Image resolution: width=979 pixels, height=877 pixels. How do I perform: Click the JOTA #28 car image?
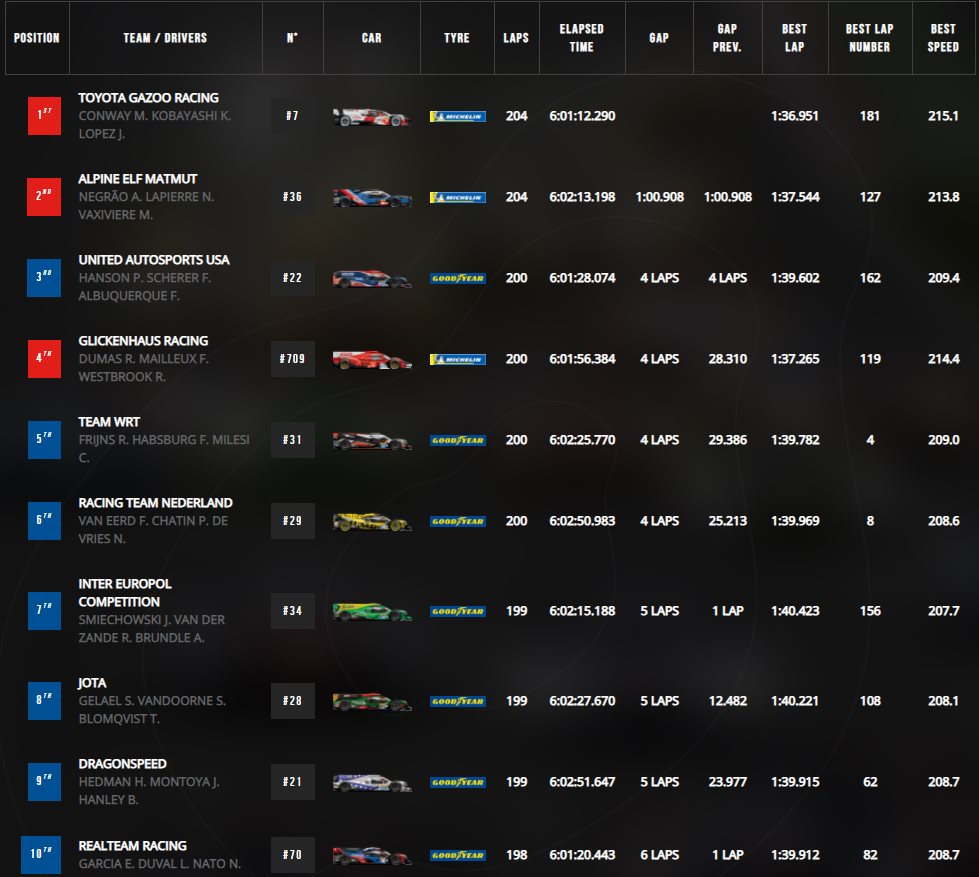371,702
